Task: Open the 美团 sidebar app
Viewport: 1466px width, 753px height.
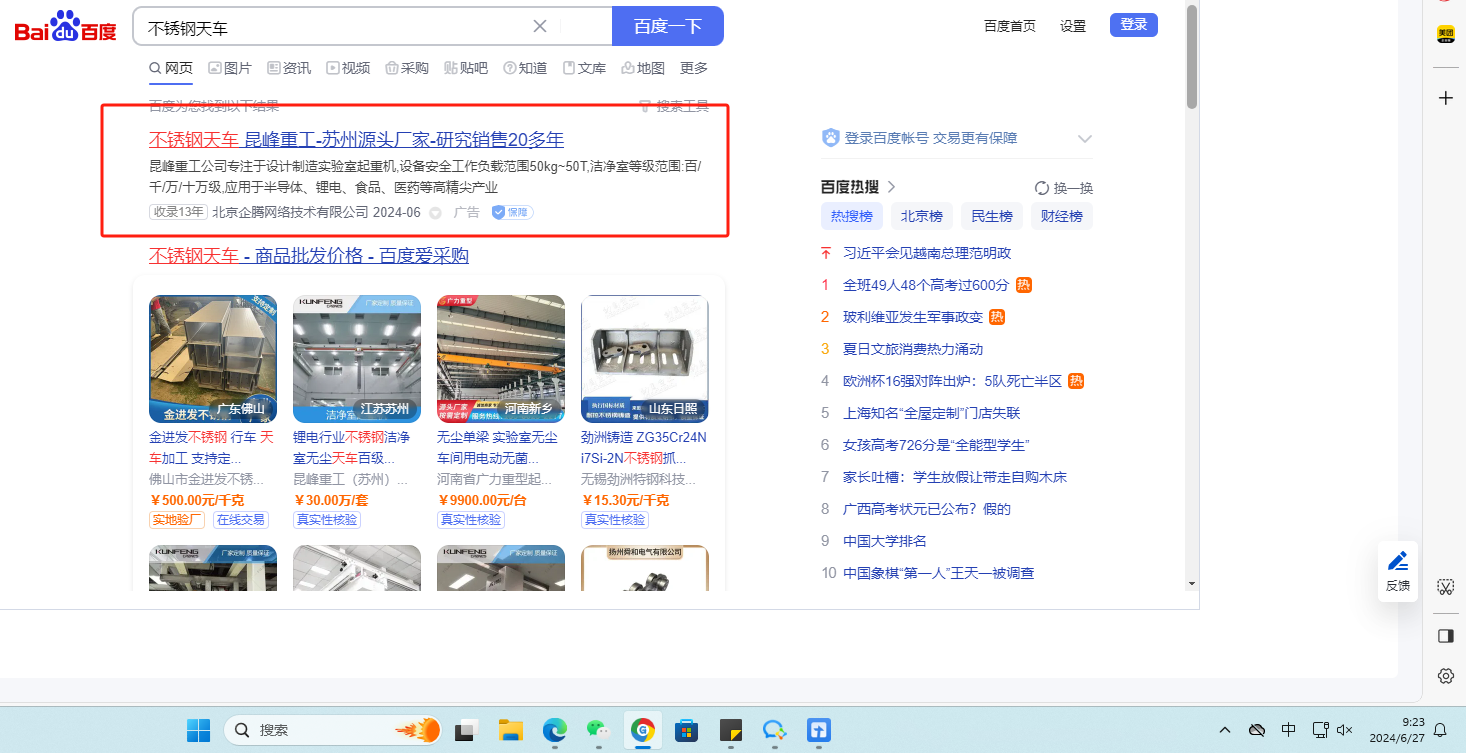Action: click(x=1445, y=35)
